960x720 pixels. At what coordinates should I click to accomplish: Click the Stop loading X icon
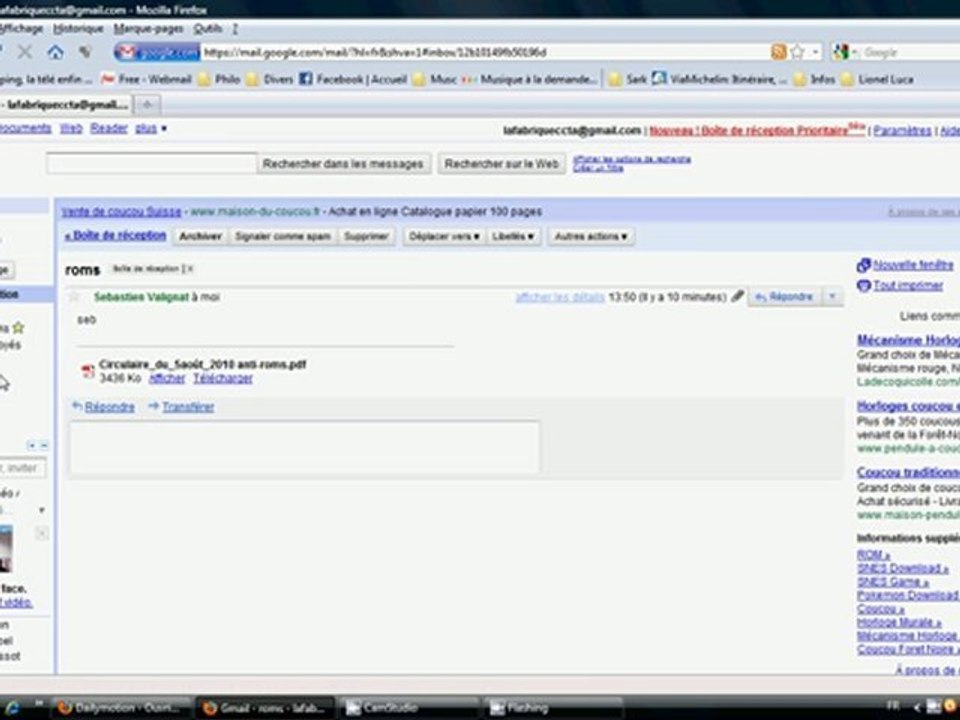coord(24,52)
